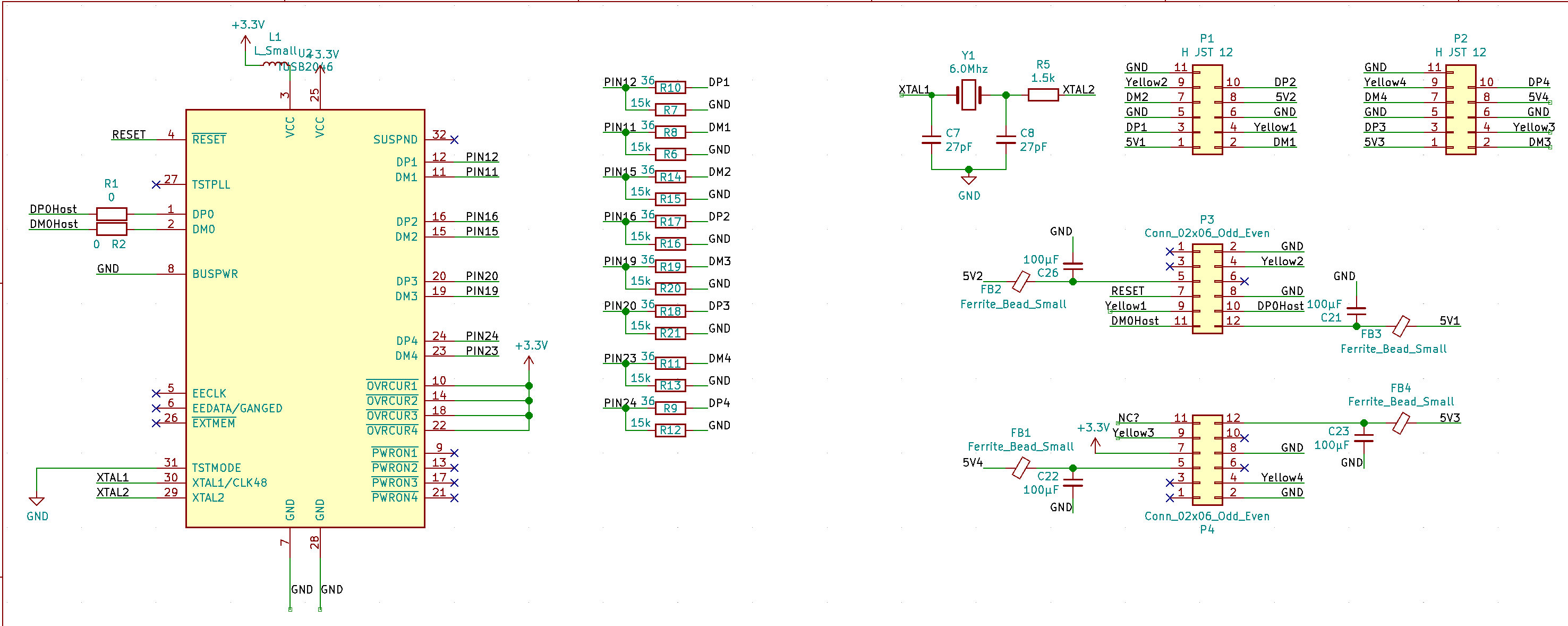The image size is (1568, 626).
Task: Click the DM0Host label on P3
Action: pyautogui.click(x=1135, y=320)
